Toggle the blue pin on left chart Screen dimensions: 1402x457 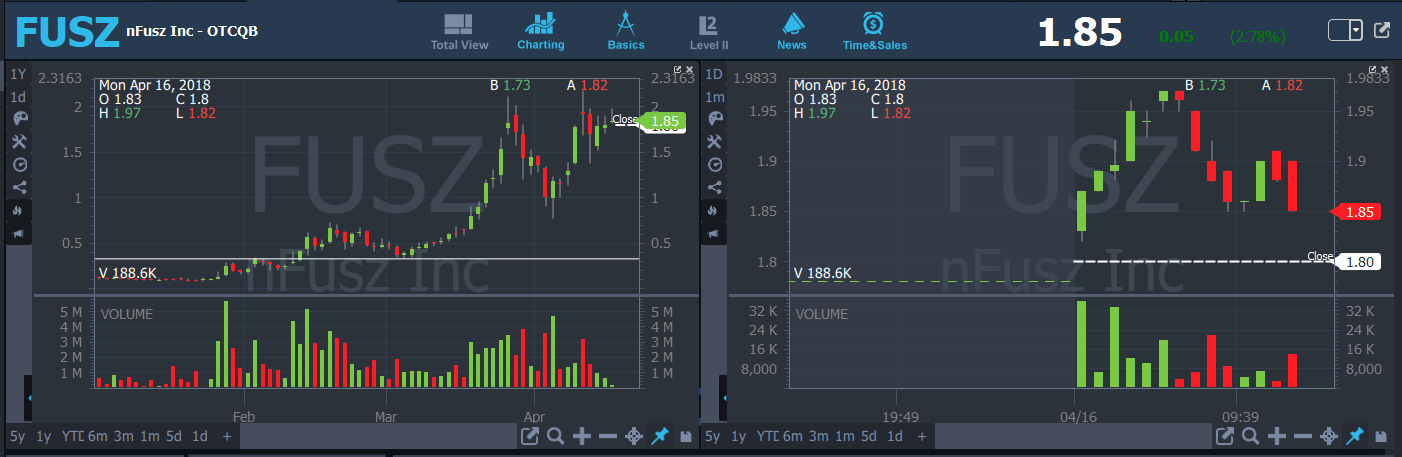(659, 436)
